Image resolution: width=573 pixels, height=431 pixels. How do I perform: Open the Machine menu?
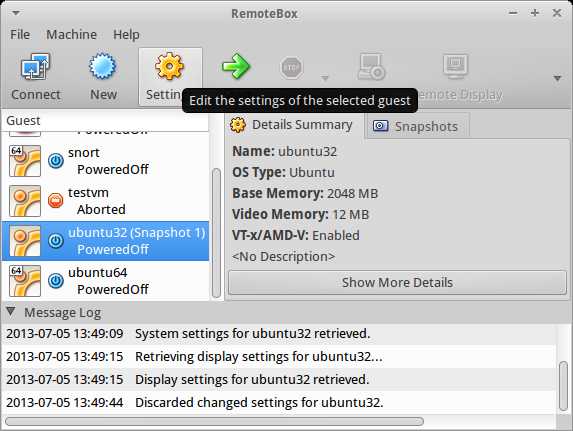72,35
